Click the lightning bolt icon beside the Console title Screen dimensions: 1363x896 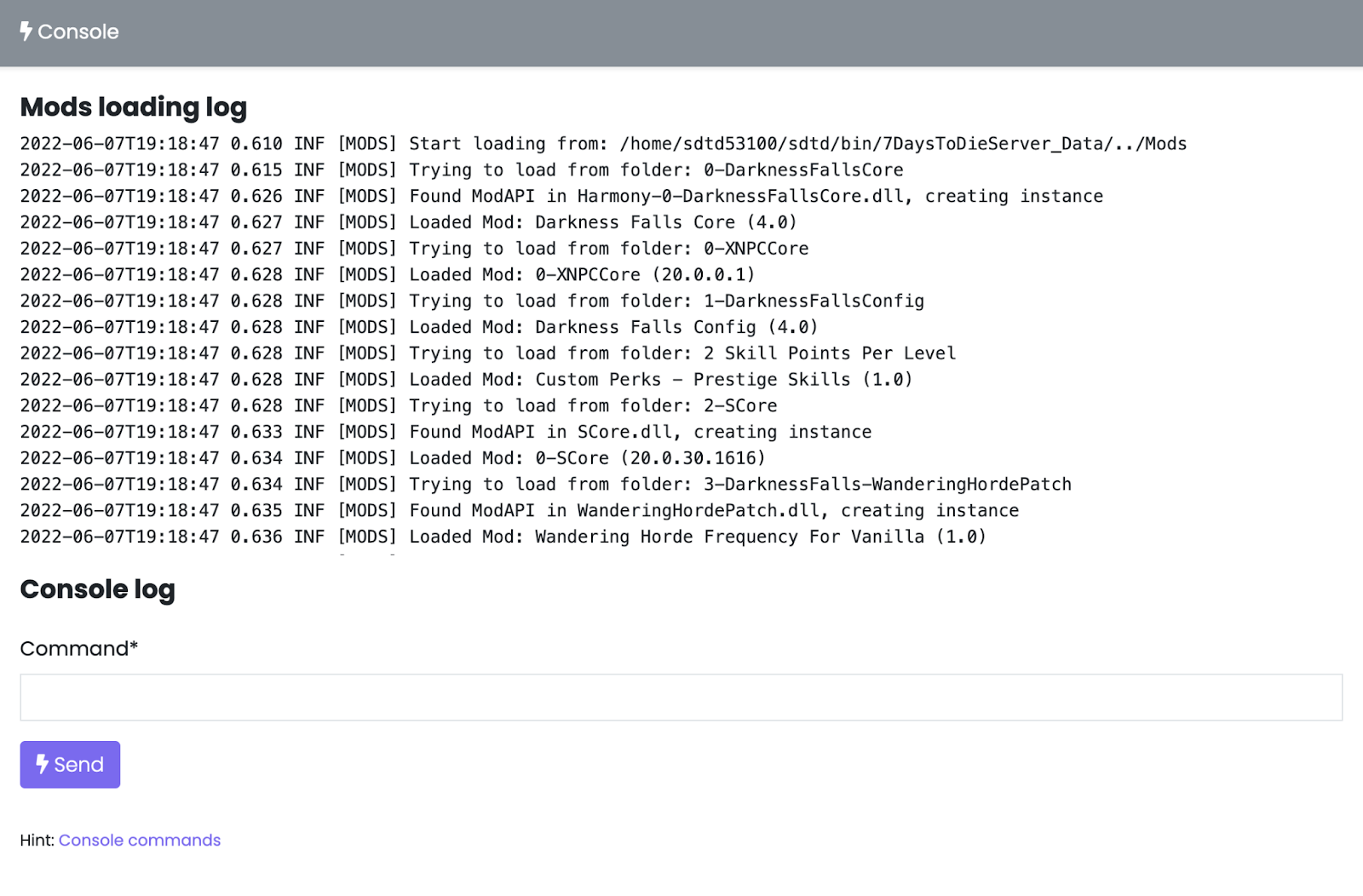click(26, 32)
